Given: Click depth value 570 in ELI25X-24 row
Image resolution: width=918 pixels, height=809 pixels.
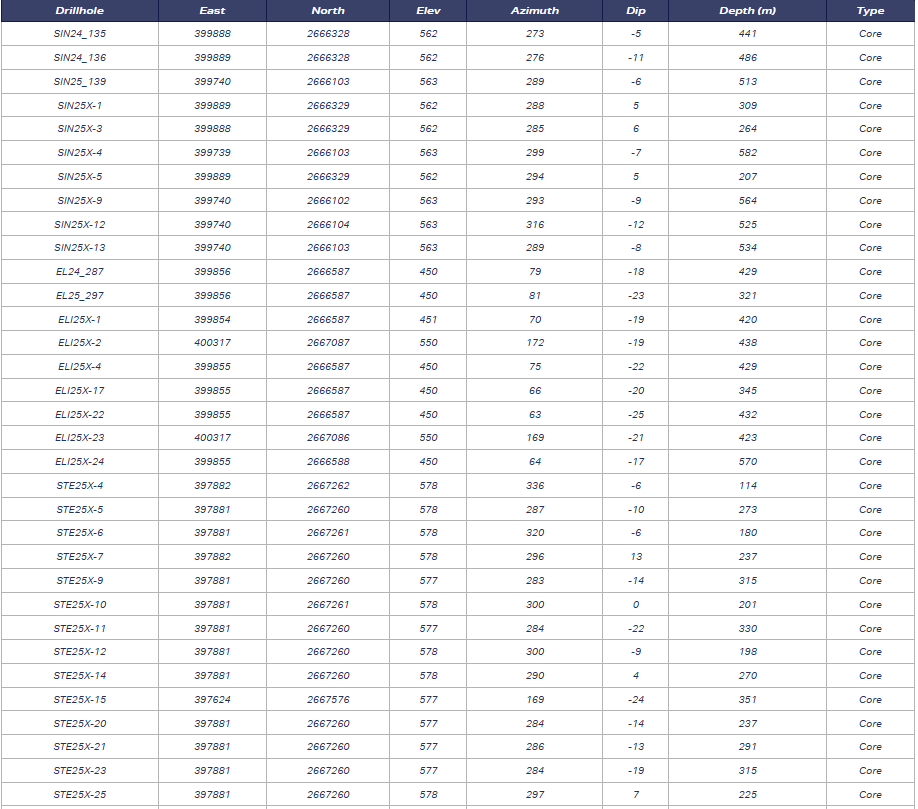Looking at the screenshot, I should [747, 462].
